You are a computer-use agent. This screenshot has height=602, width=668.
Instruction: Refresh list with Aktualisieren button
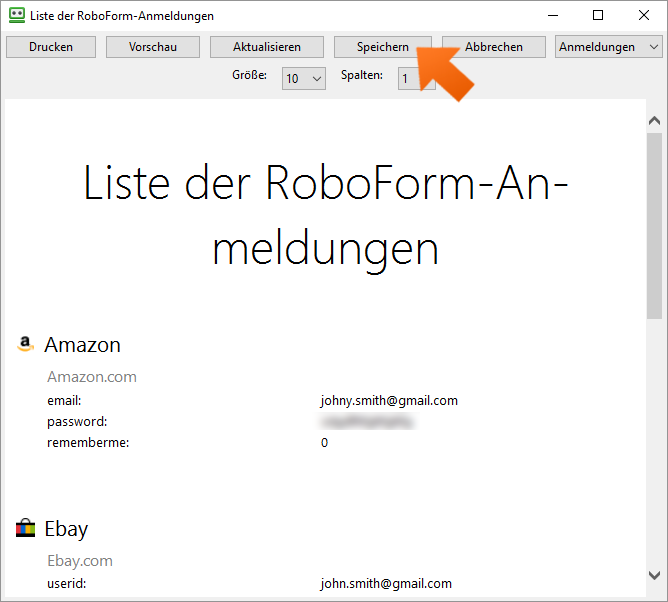(x=267, y=47)
